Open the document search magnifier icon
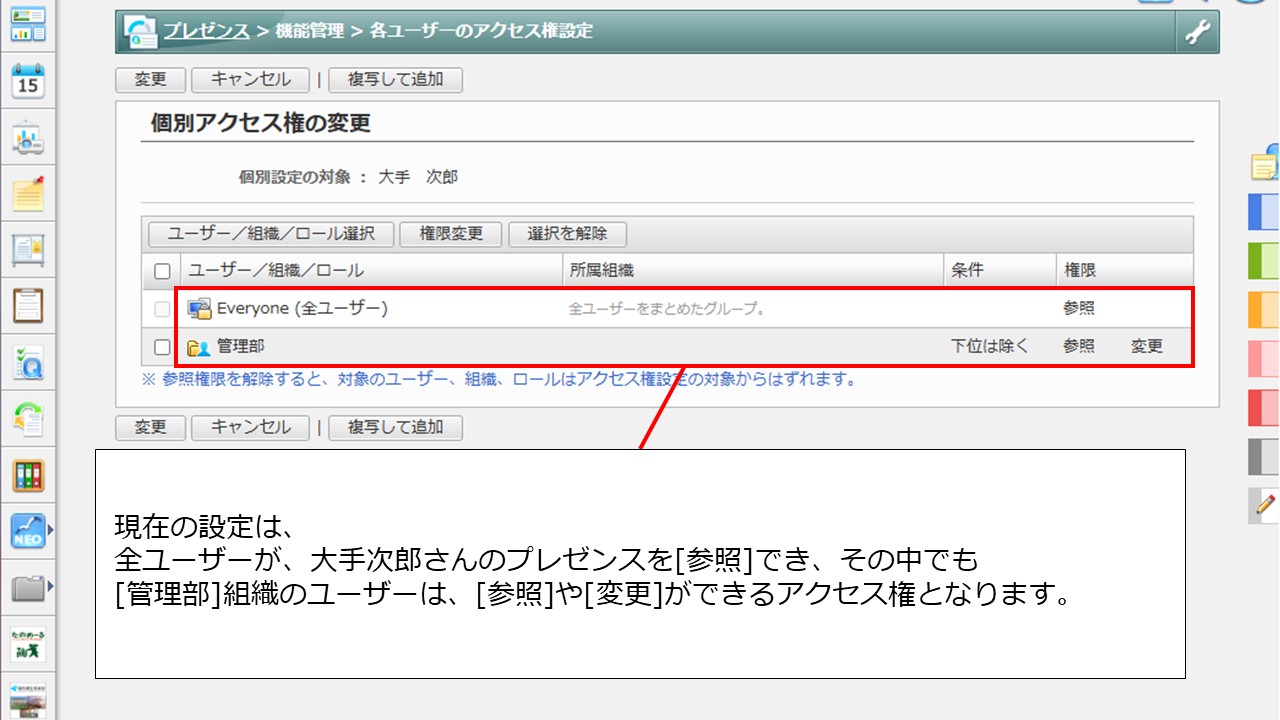1280x720 pixels. point(28,362)
